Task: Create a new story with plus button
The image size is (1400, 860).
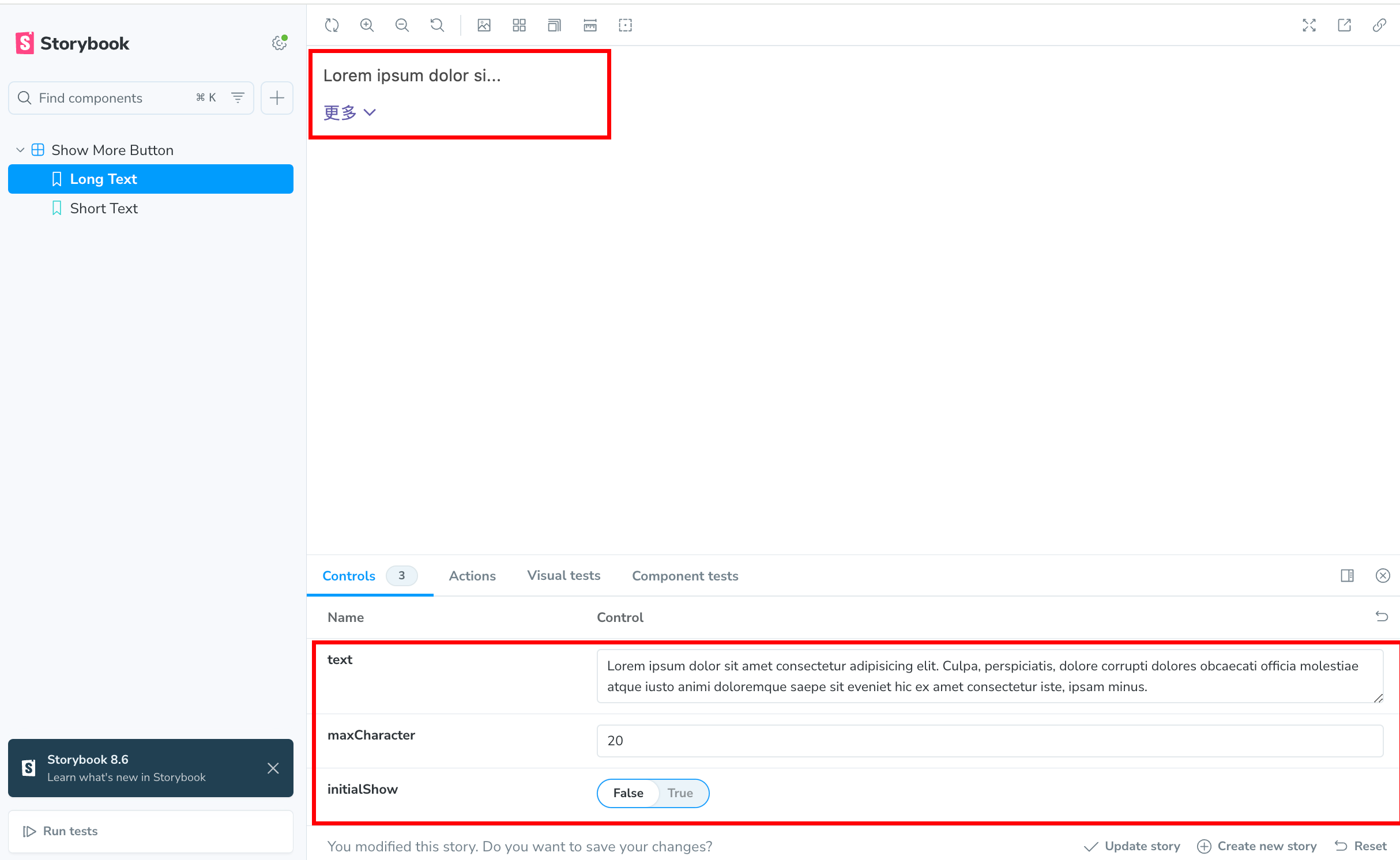Action: coord(277,98)
